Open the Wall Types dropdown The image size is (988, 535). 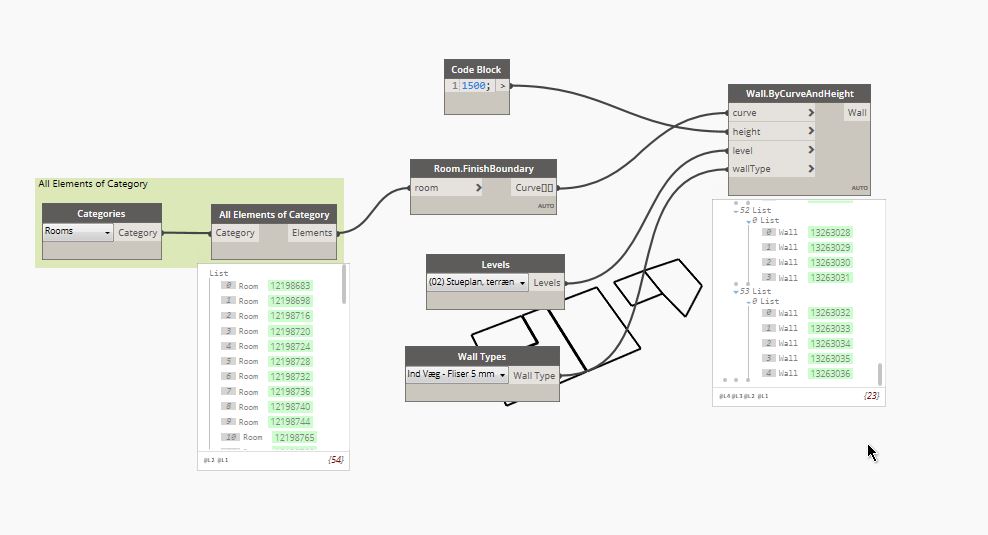[x=456, y=374]
